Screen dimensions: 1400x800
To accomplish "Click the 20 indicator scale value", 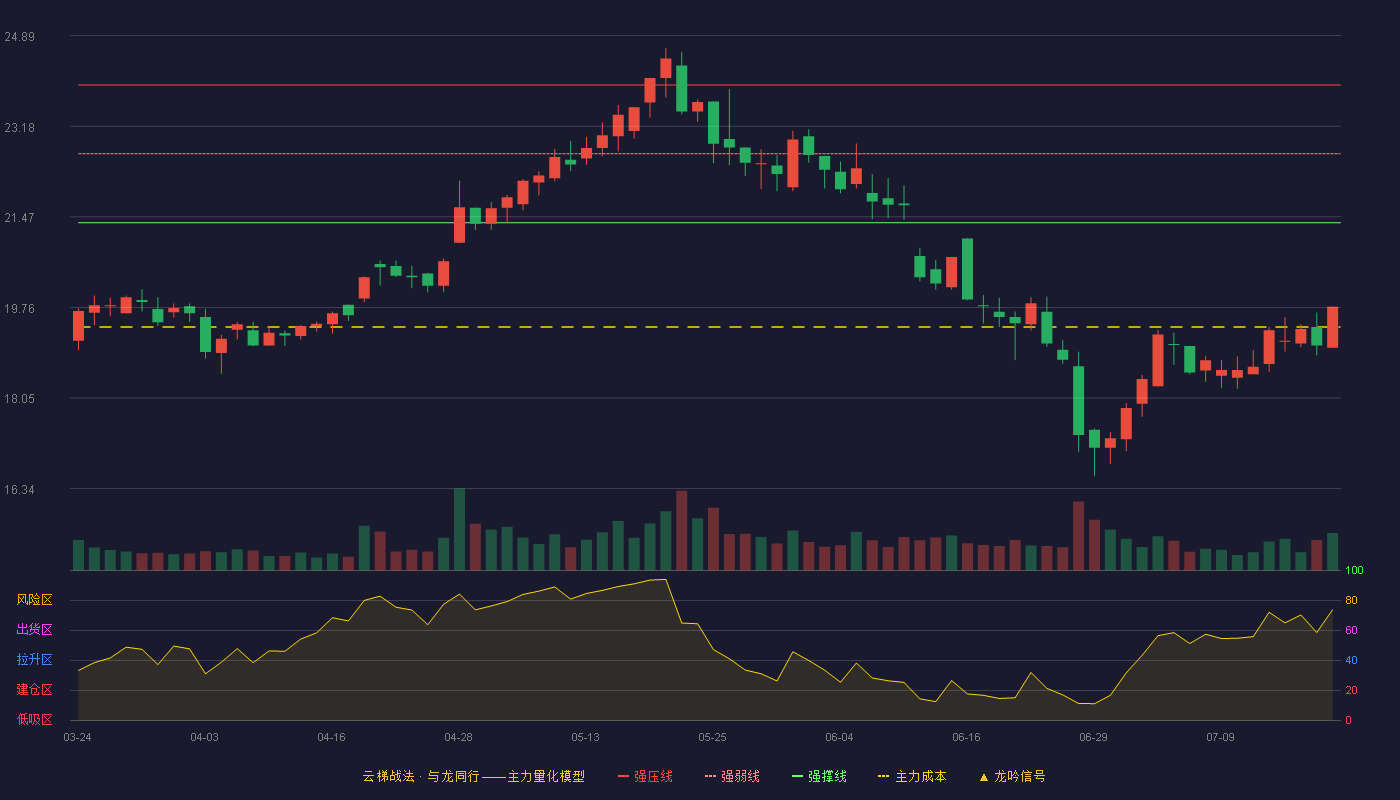I will (x=1351, y=691).
